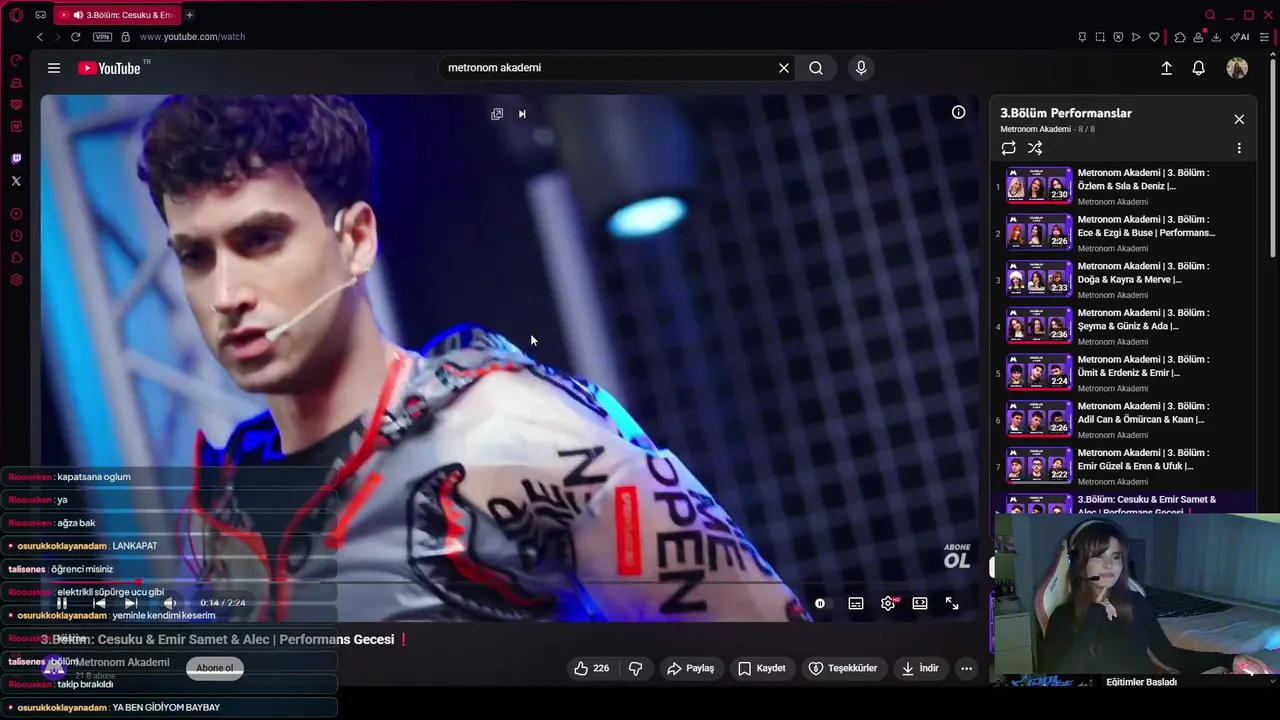Toggle playlist loop
Screen dimensions: 1280x720
pos(1008,148)
